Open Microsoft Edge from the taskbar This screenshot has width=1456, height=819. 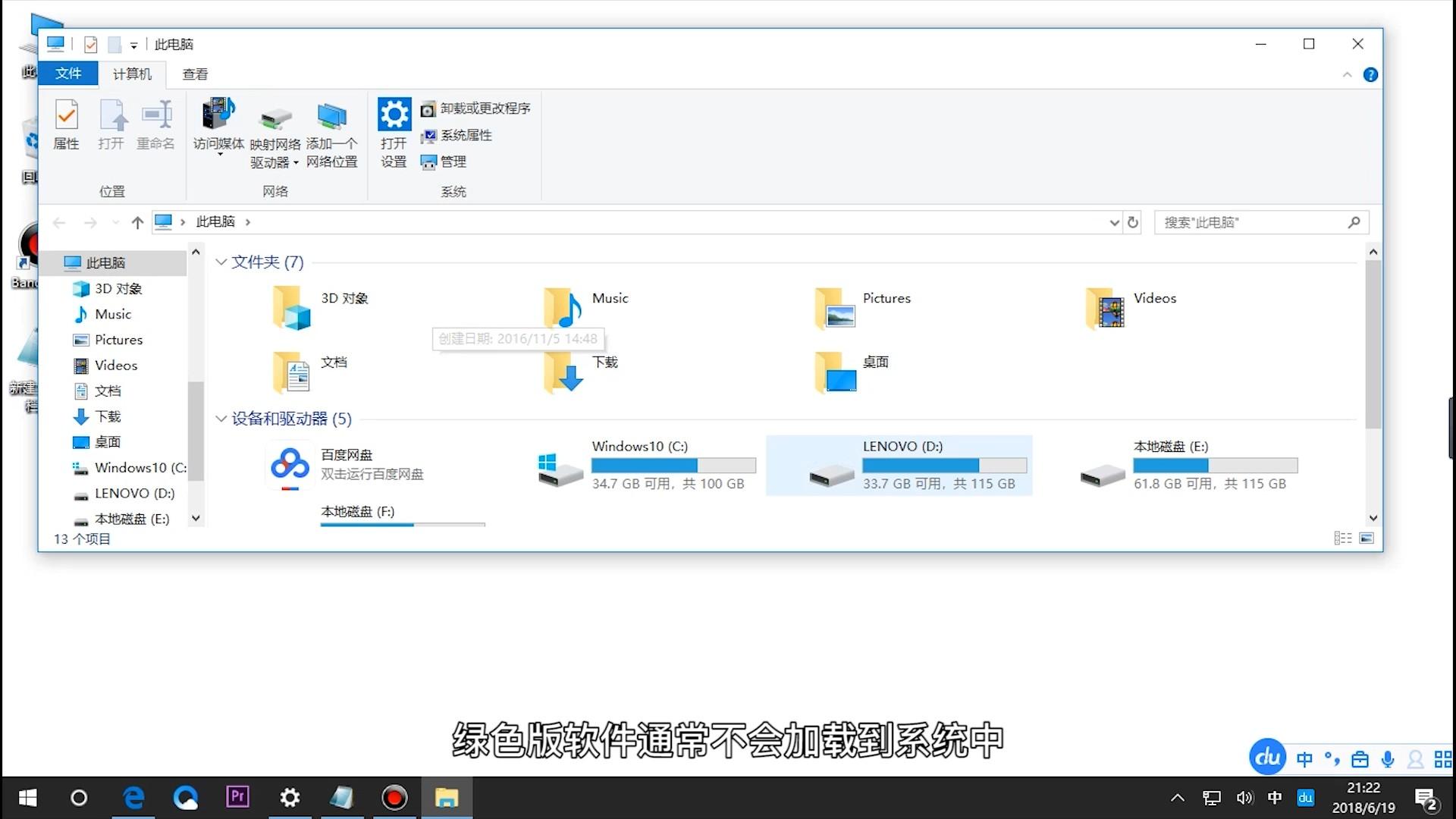133,797
